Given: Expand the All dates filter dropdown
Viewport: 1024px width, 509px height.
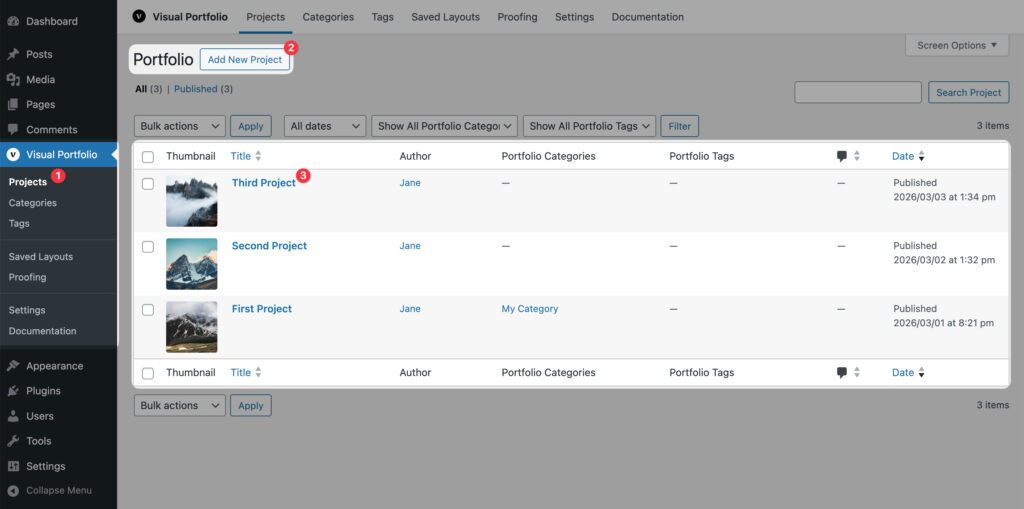Looking at the screenshot, I should [x=324, y=126].
